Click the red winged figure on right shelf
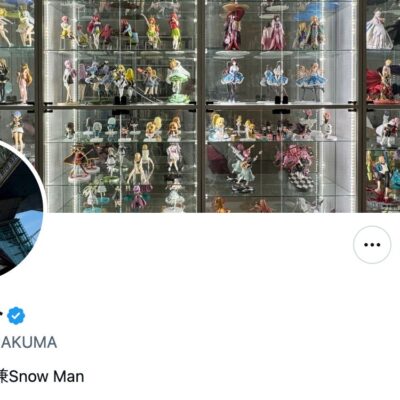This screenshot has height=400, width=400. tap(382, 83)
